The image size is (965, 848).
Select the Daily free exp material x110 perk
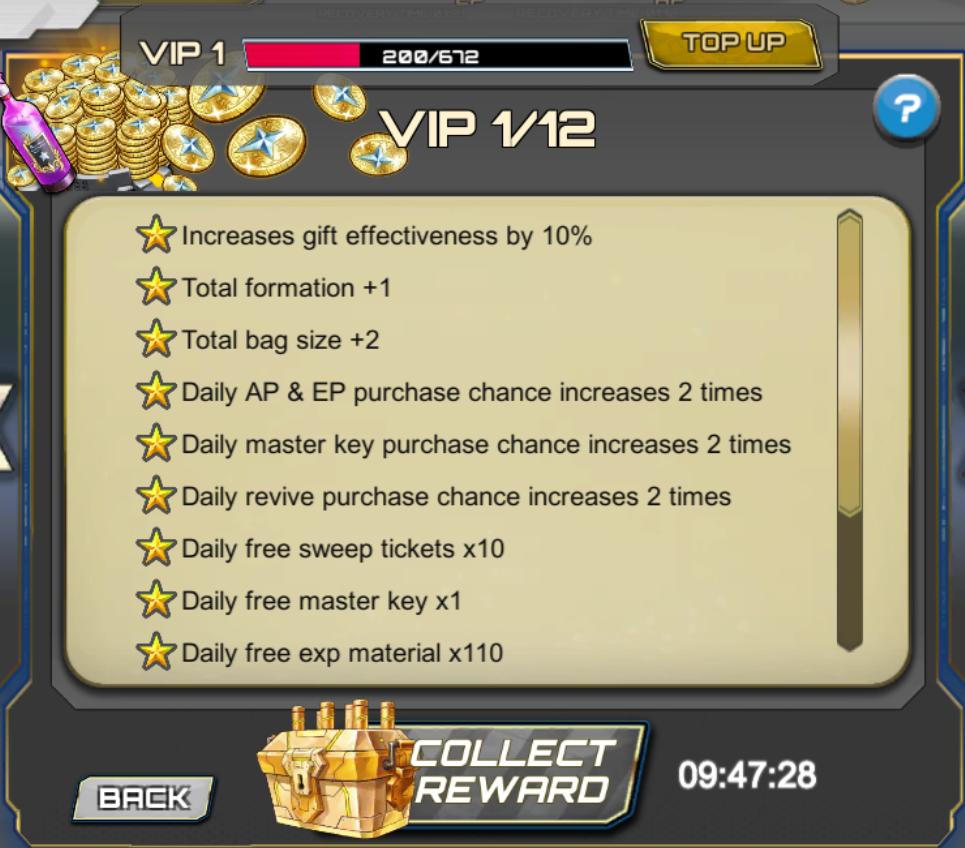point(319,652)
